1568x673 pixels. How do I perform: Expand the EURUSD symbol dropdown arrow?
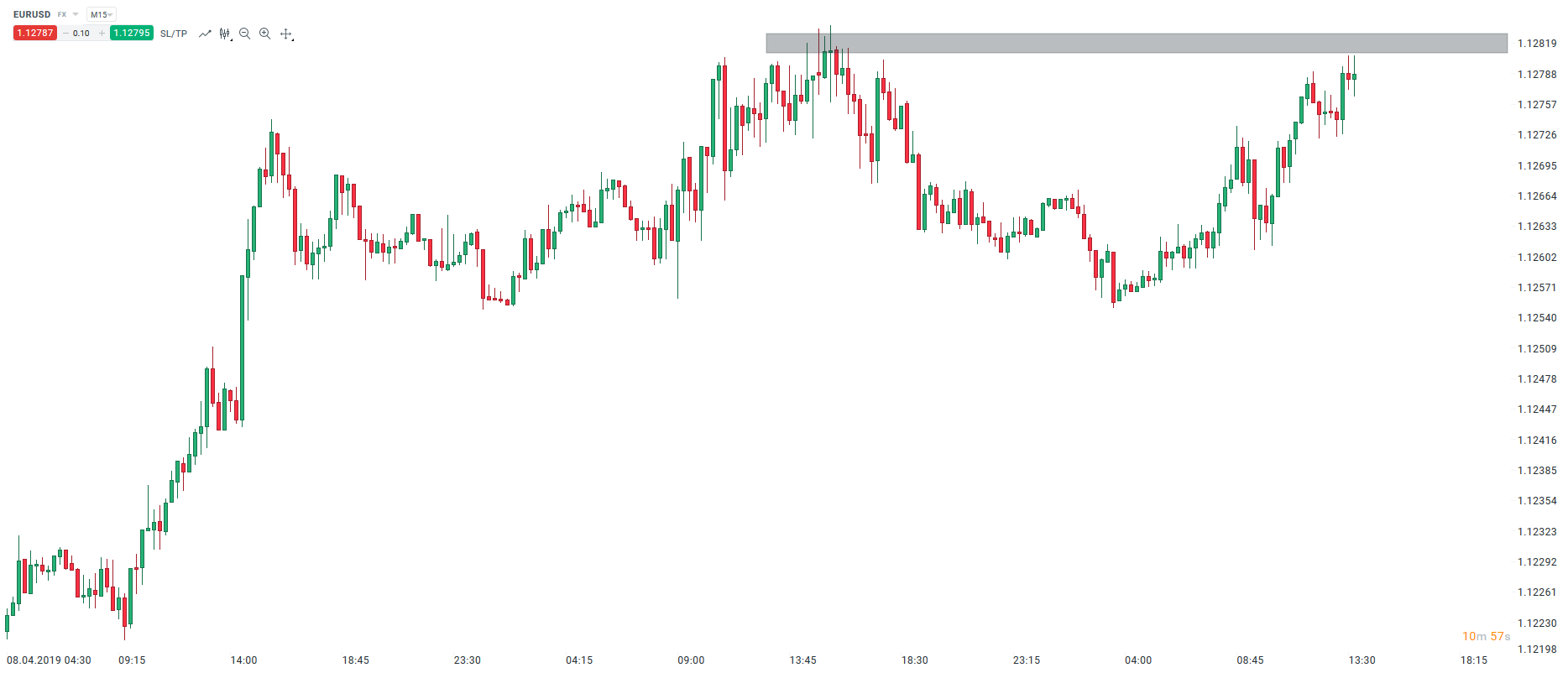click(76, 14)
